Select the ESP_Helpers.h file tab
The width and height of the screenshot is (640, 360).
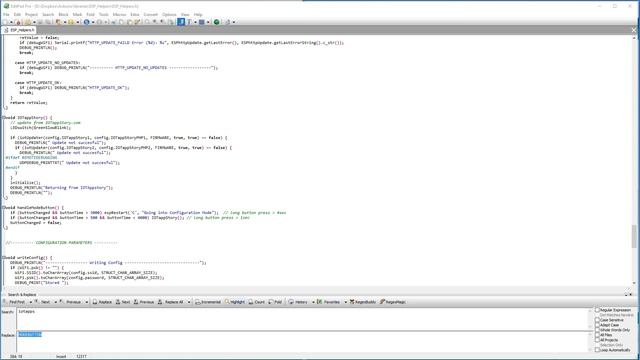[x=19, y=30]
